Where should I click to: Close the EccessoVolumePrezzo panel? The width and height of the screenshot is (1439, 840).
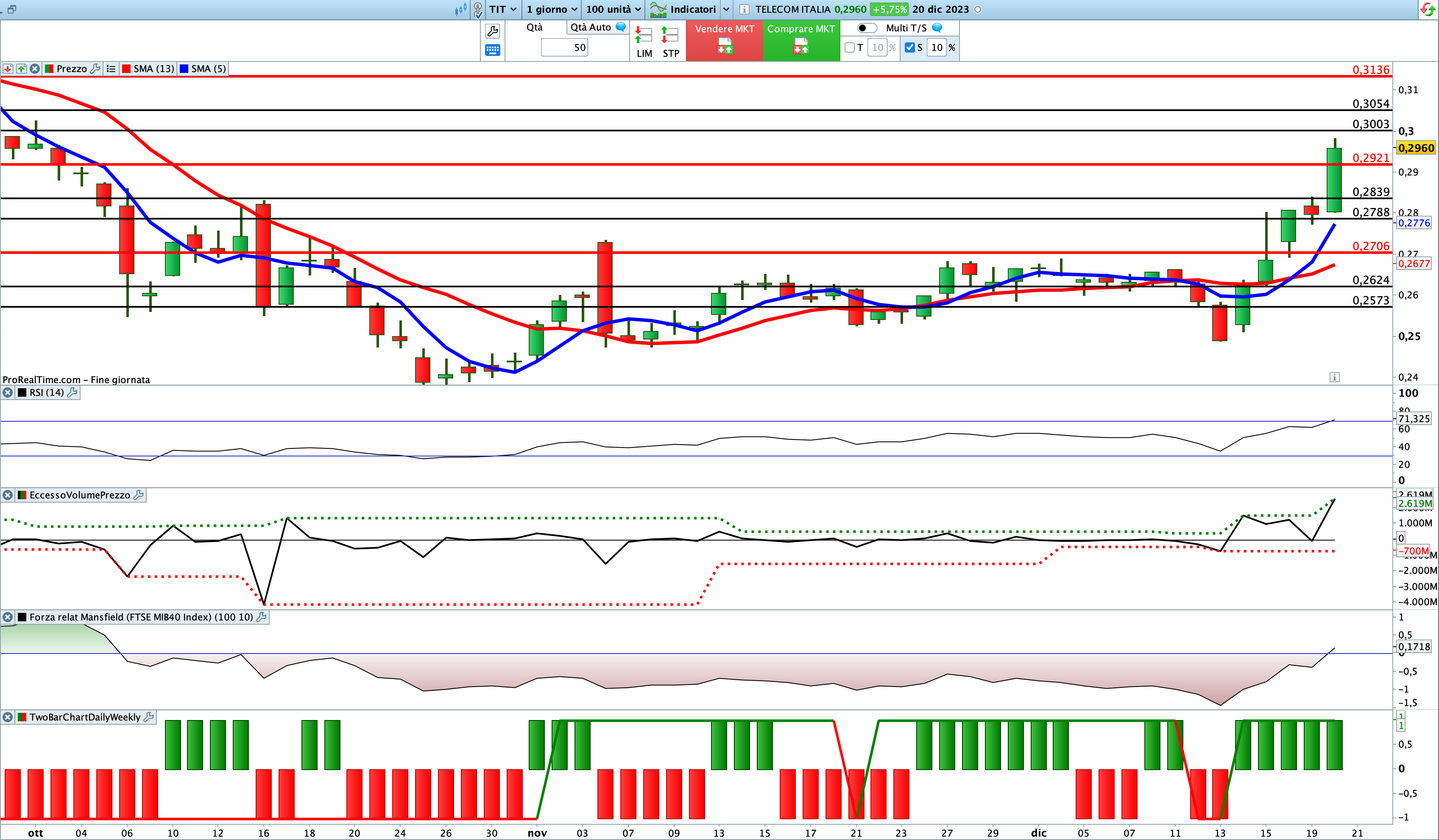pos(8,495)
